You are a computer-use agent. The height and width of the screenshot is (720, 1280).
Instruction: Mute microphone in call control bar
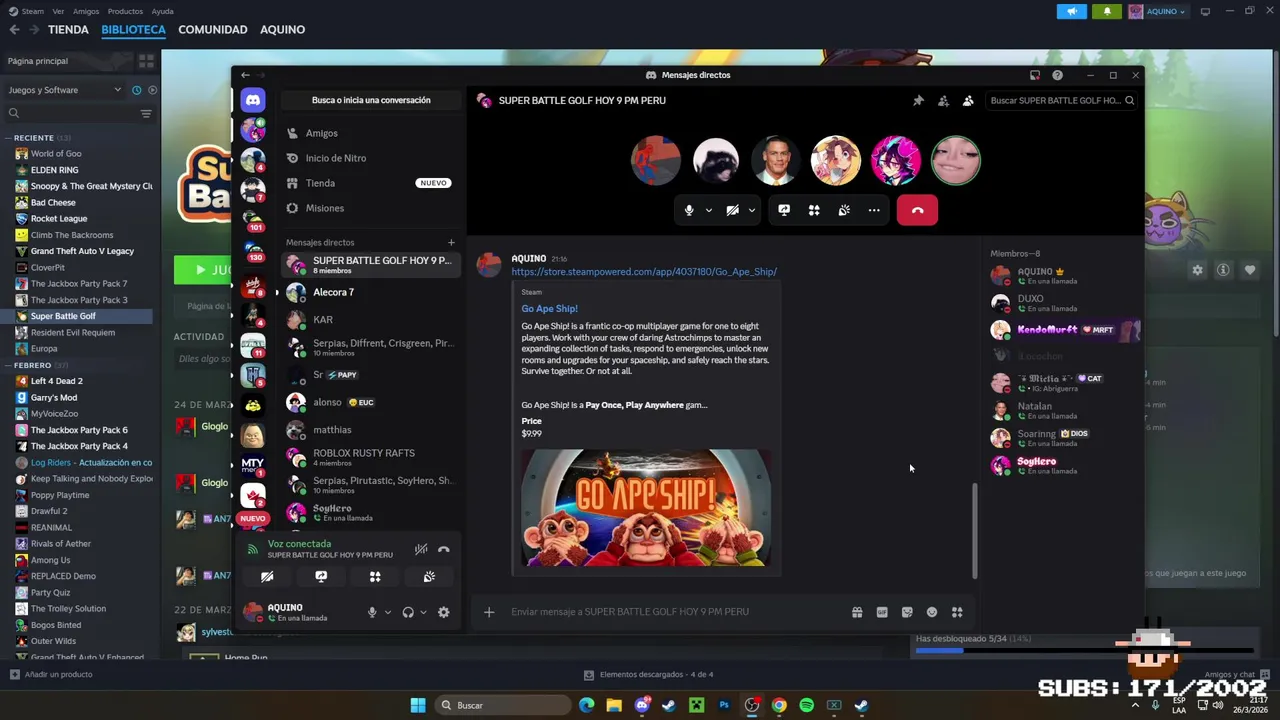689,210
